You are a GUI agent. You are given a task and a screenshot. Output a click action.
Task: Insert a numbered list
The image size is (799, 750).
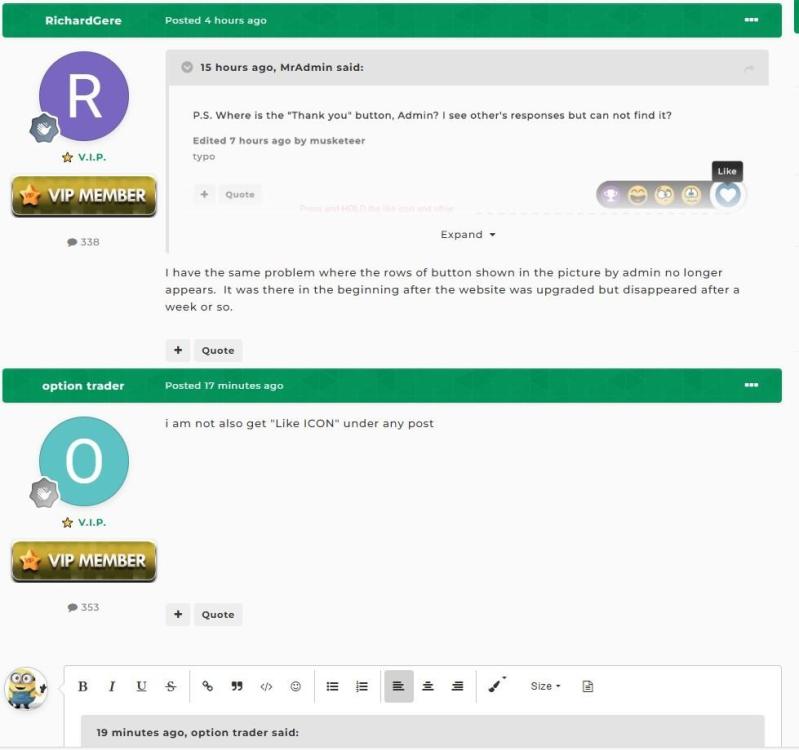tap(362, 686)
